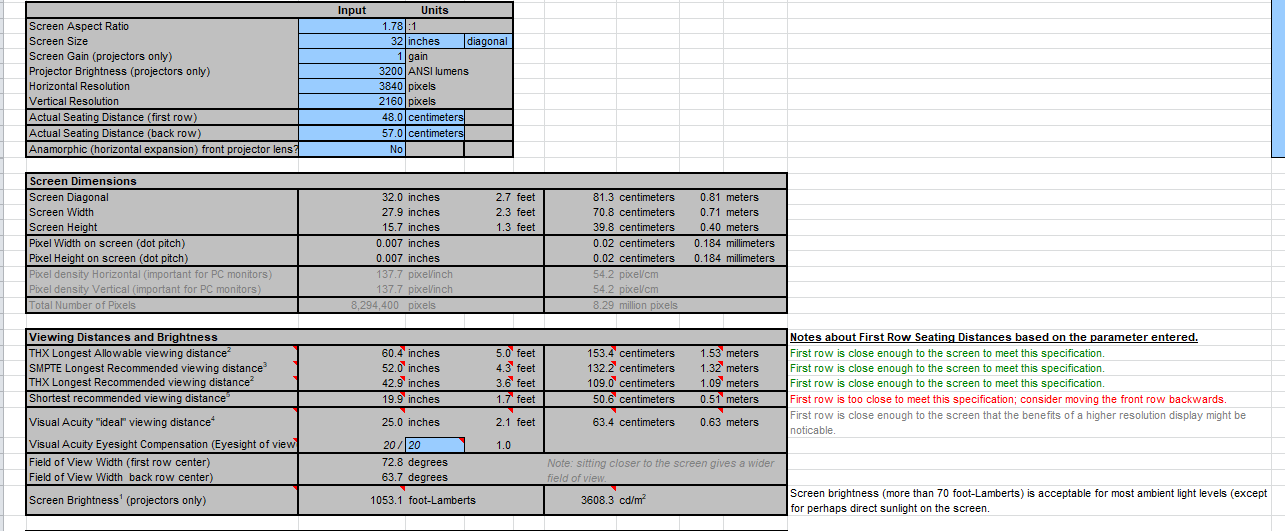Click the eyesight compensation input showing 20

[x=435, y=444]
